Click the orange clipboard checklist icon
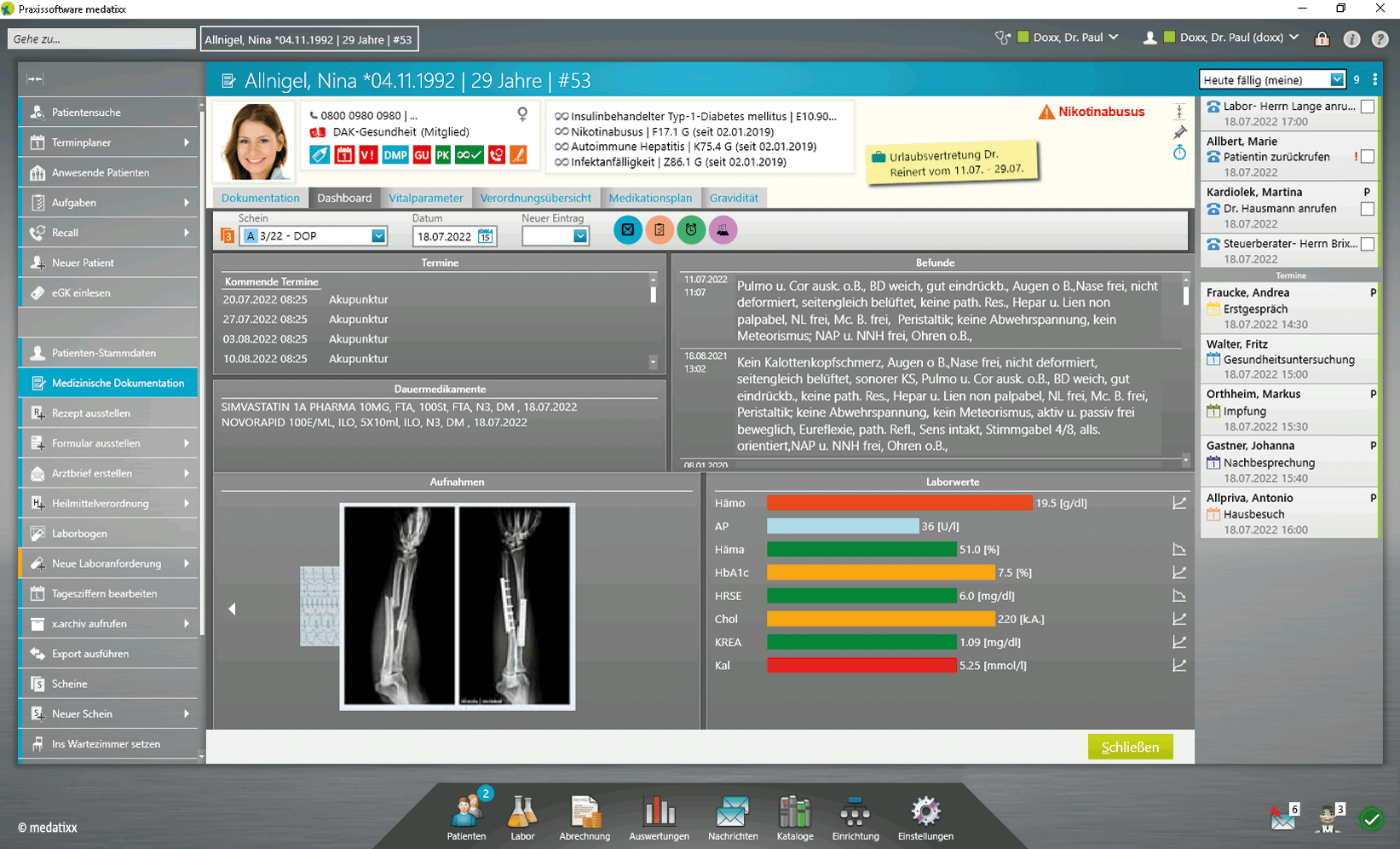This screenshot has height=849, width=1400. click(660, 230)
